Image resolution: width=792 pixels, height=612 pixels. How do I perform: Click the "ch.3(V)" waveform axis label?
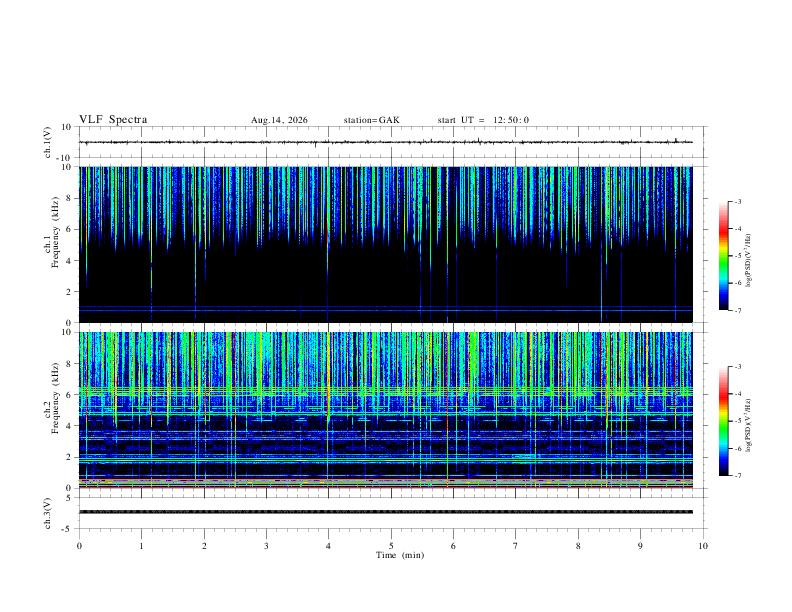point(48,514)
